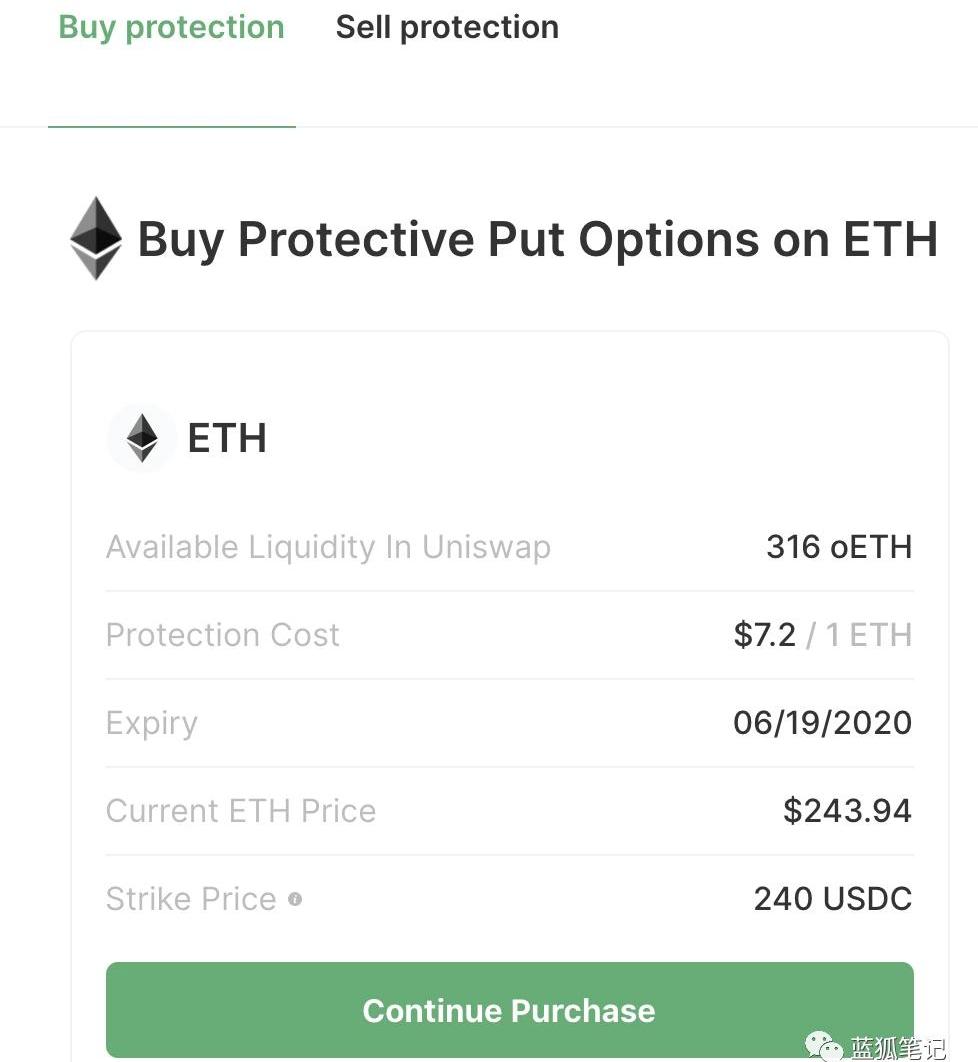Image resolution: width=978 pixels, height=1062 pixels.
Task: Select the $7.2 protection cost value
Action: coord(765,635)
